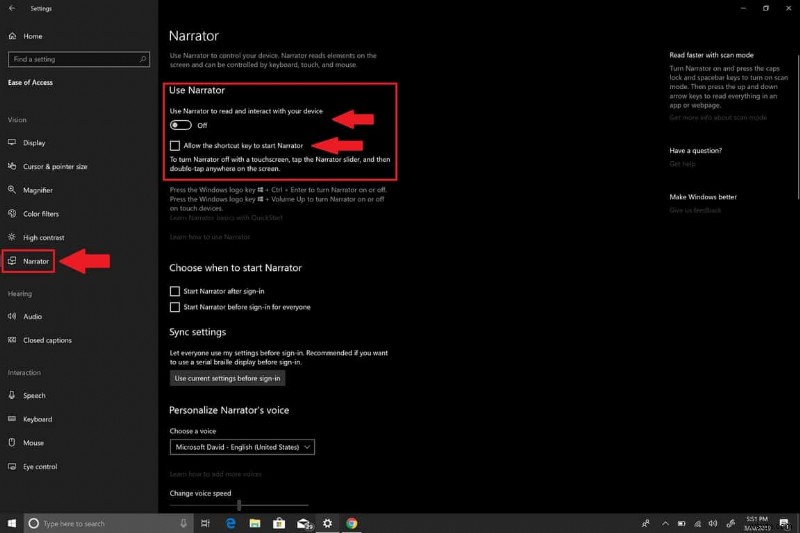Click Use current settings before sign-in button
Viewport: 800px width, 533px height.
227,378
